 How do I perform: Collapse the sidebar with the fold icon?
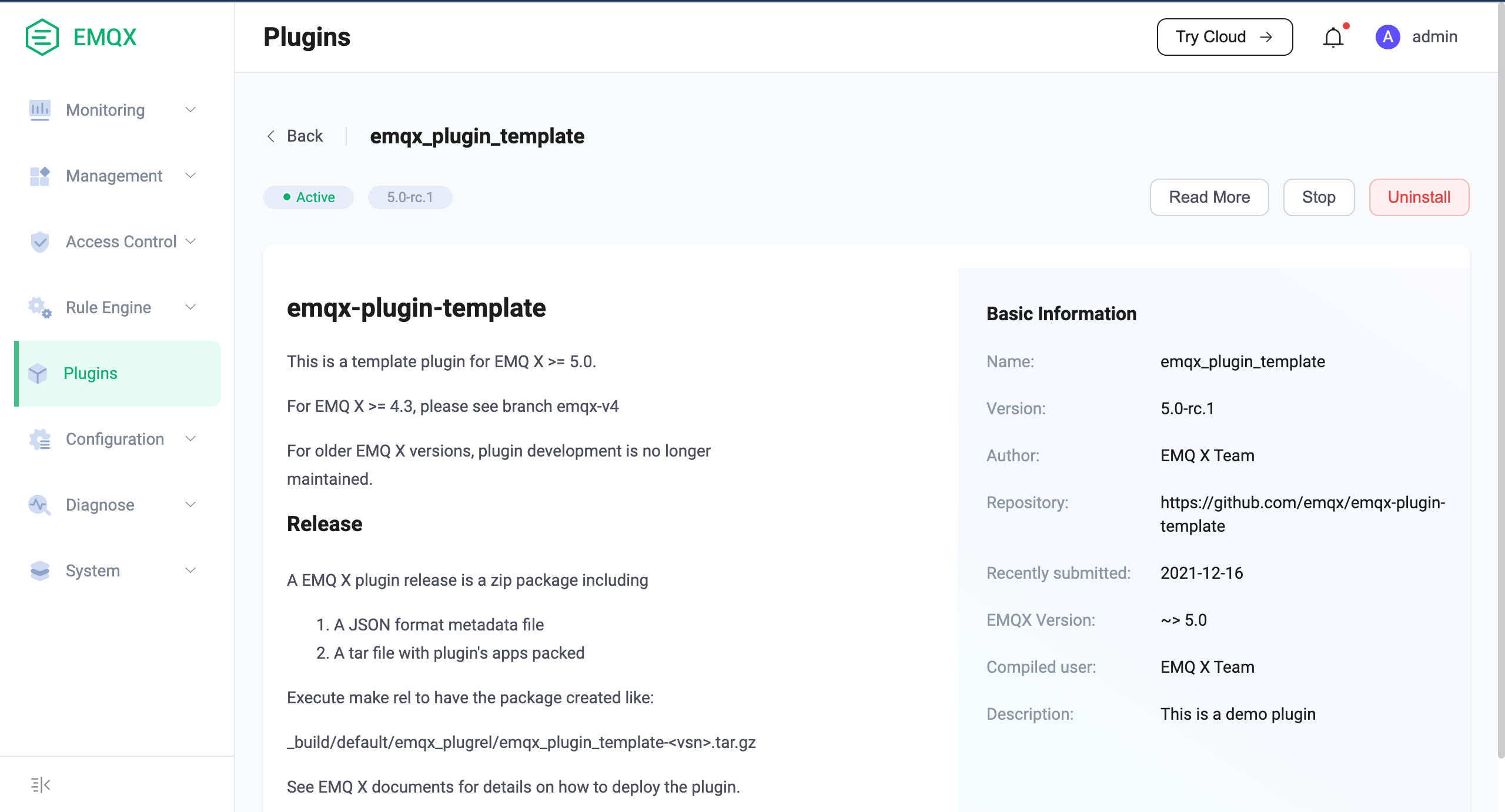pos(40,784)
